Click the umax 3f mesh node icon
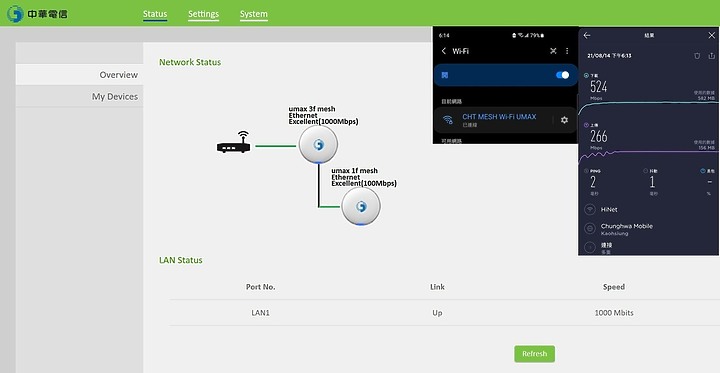This screenshot has width=720, height=373. tap(318, 145)
